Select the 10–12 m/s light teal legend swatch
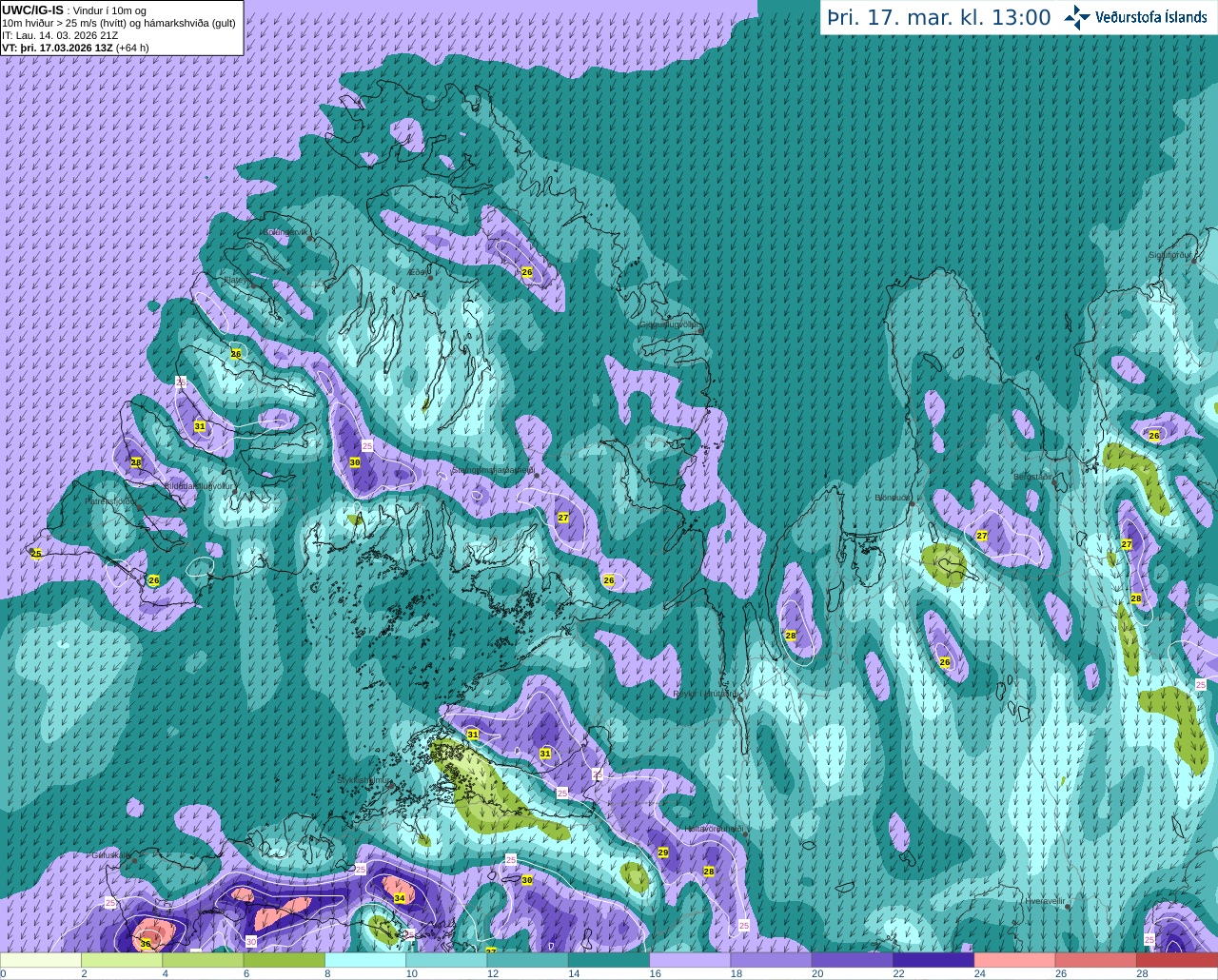 coord(446,960)
